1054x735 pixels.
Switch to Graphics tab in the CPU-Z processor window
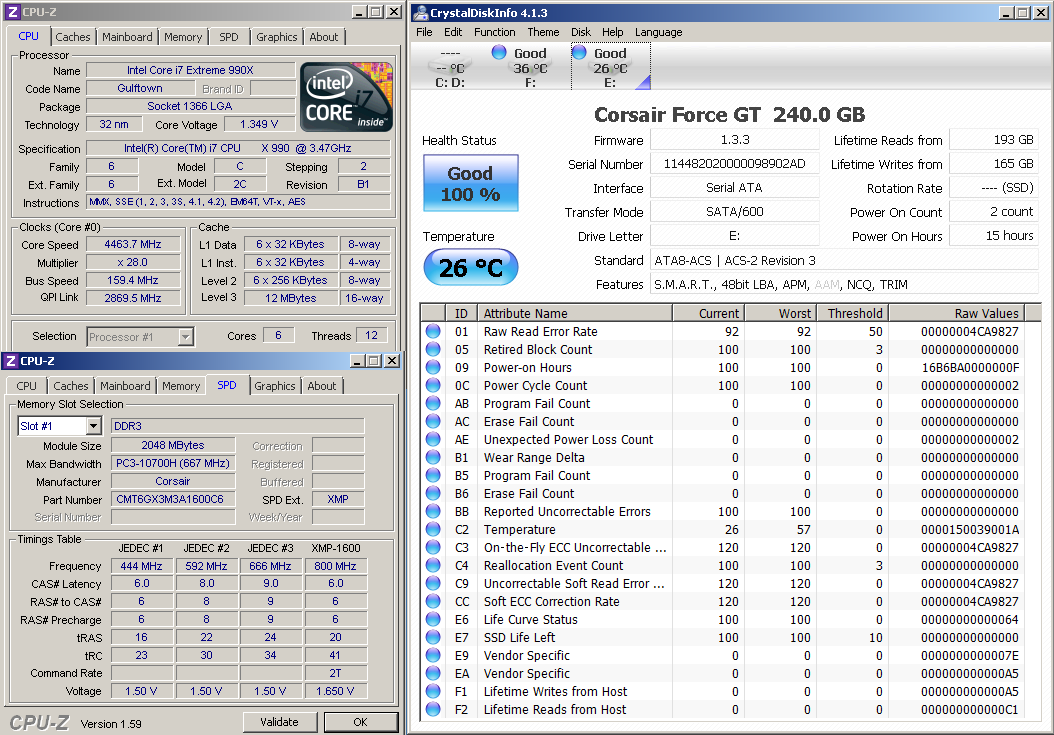pyautogui.click(x=276, y=37)
